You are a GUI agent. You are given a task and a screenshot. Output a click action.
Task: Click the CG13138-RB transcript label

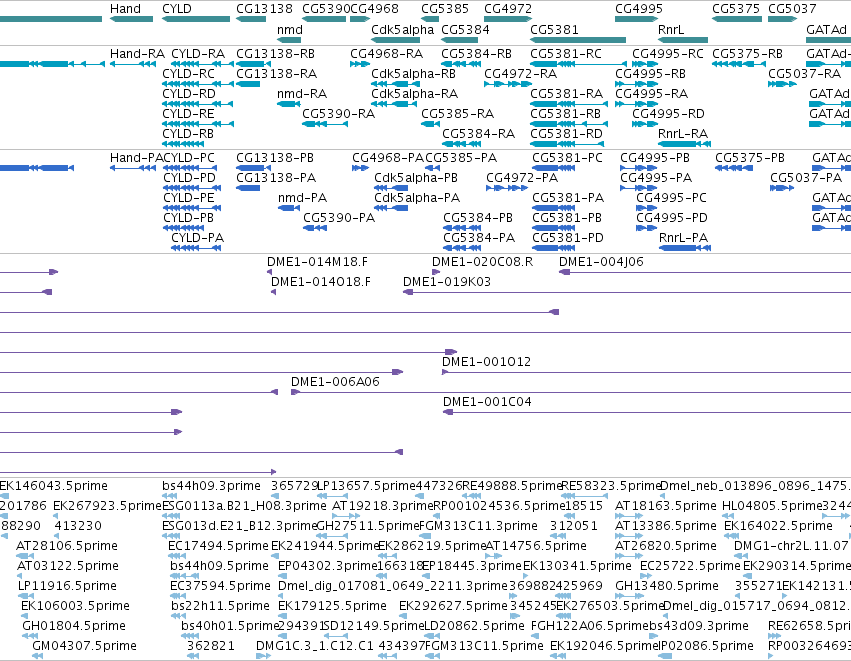tap(275, 54)
